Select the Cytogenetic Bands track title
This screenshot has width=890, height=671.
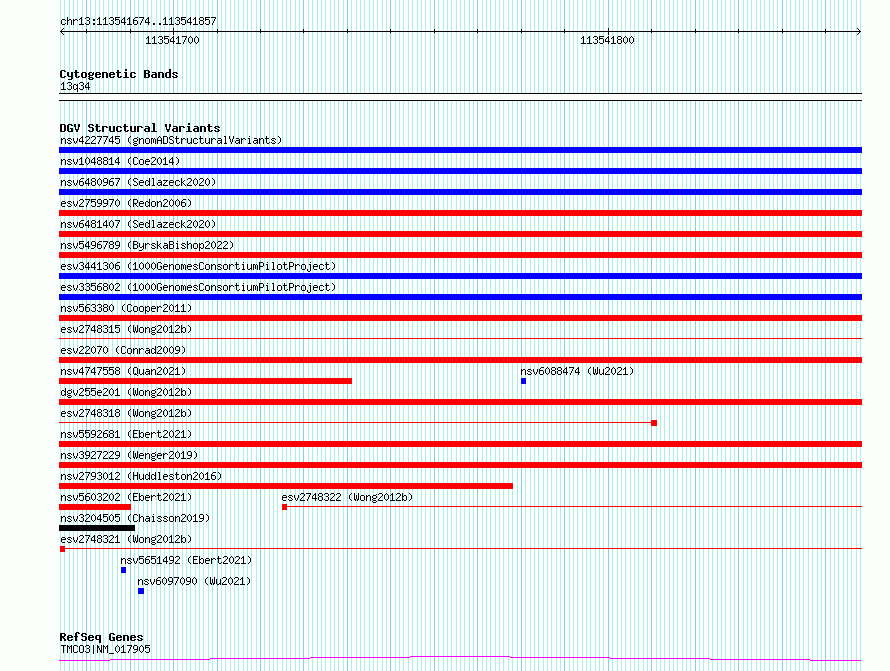119,74
